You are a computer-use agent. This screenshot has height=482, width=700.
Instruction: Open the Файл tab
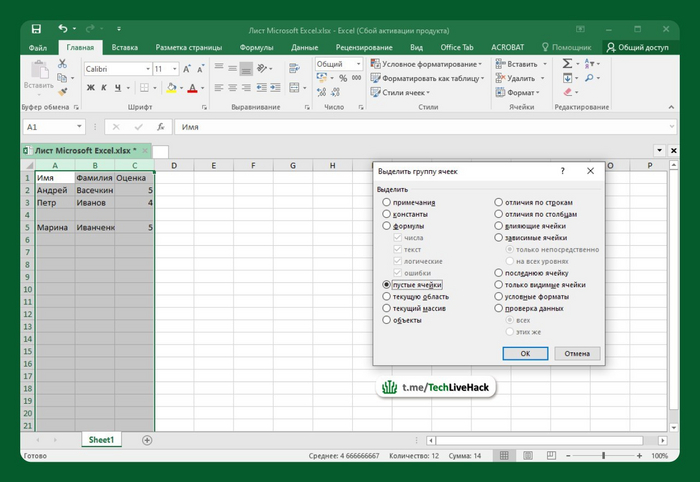coord(38,47)
